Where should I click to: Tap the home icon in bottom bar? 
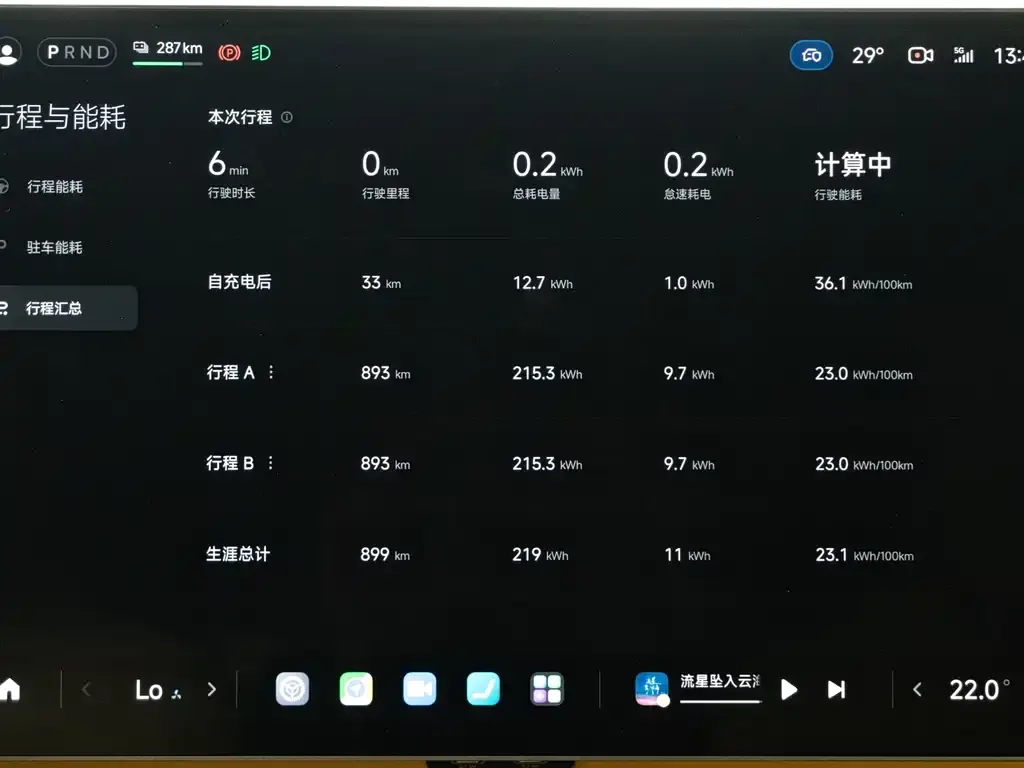coord(10,689)
